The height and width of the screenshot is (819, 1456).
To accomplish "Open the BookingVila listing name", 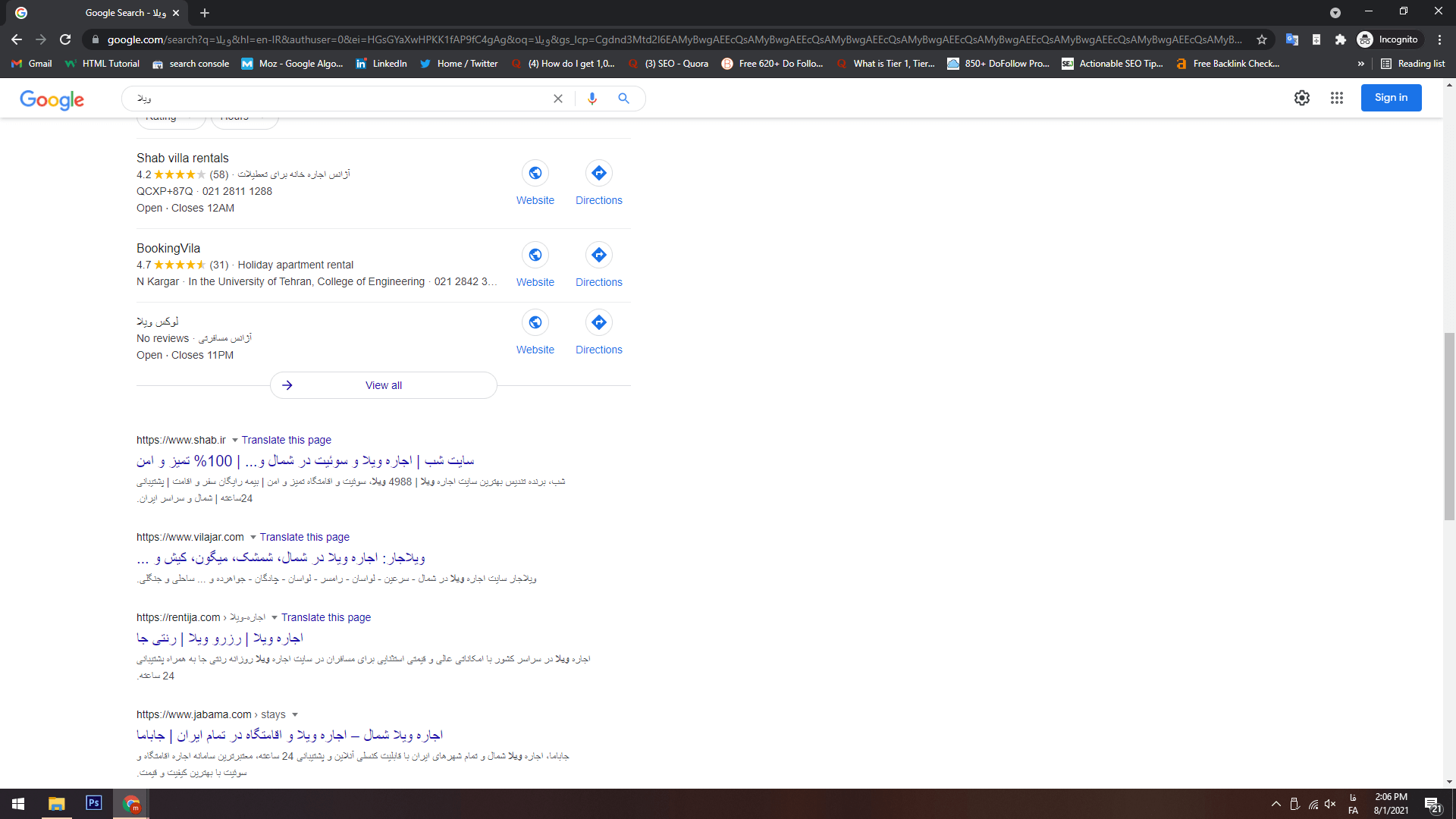I will coord(168,249).
